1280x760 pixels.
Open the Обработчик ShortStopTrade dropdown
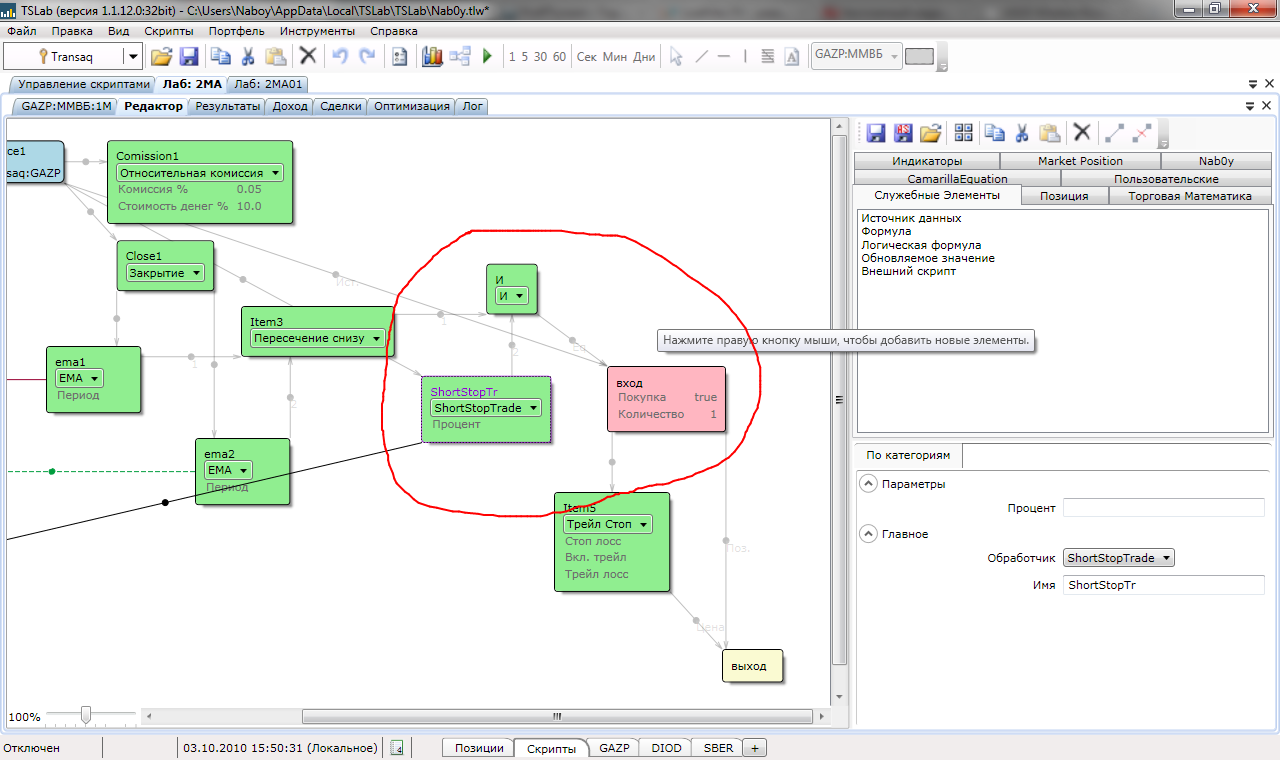pyautogui.click(x=1118, y=558)
